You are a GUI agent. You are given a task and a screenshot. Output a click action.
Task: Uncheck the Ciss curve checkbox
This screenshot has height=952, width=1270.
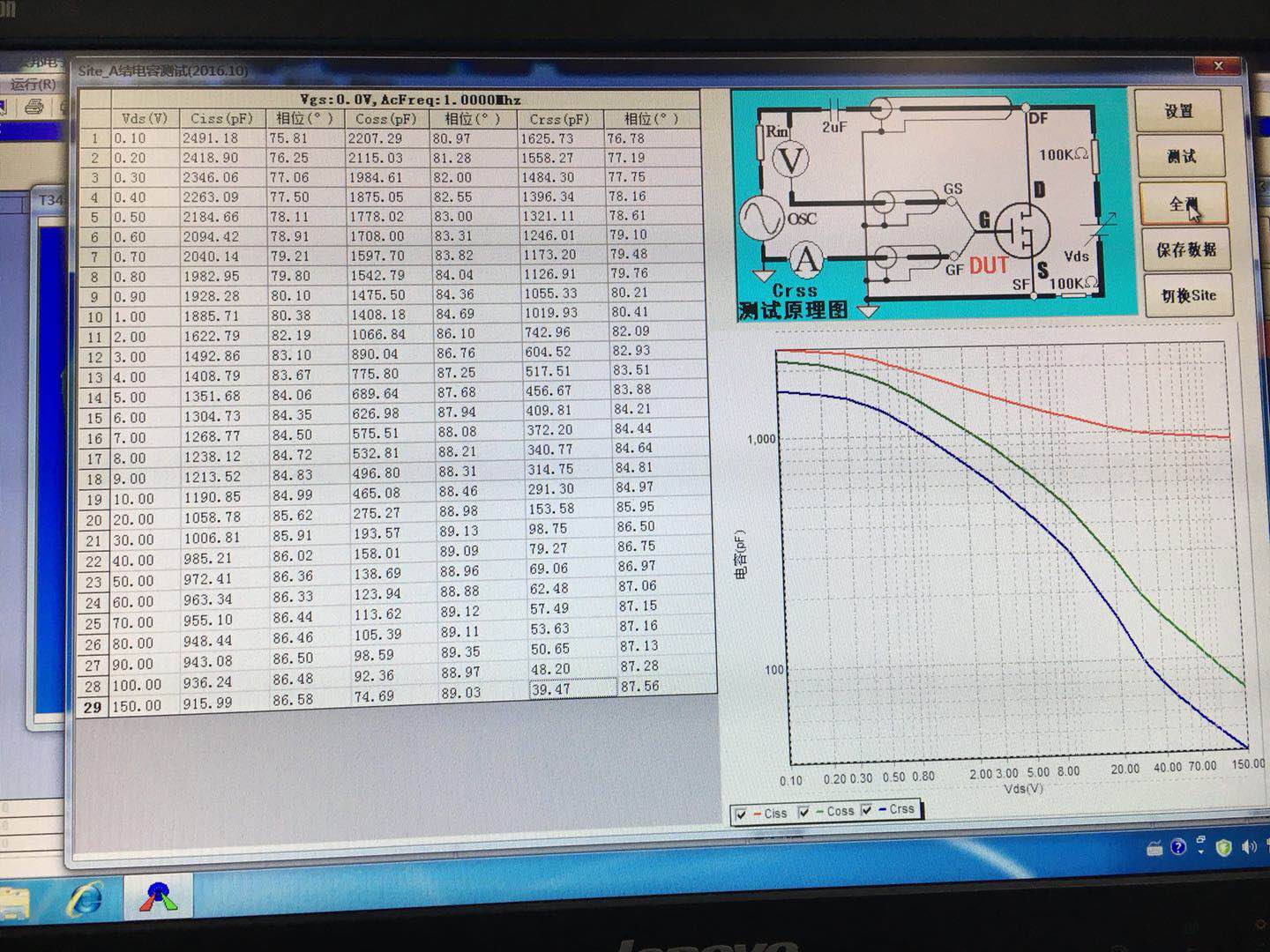pyautogui.click(x=741, y=814)
